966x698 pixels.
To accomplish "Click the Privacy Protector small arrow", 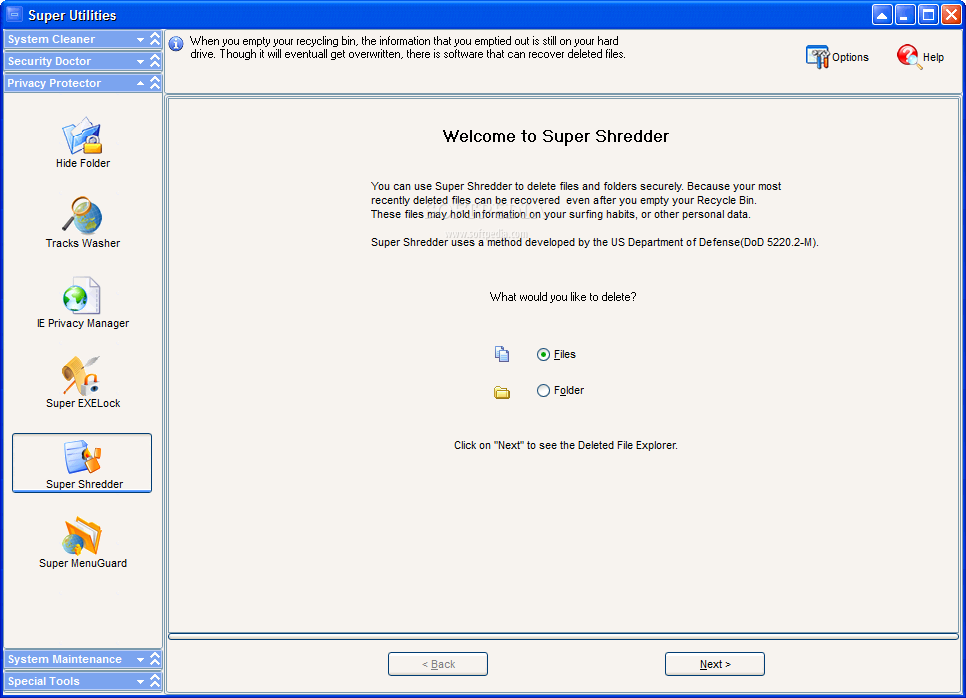I will click(x=140, y=83).
